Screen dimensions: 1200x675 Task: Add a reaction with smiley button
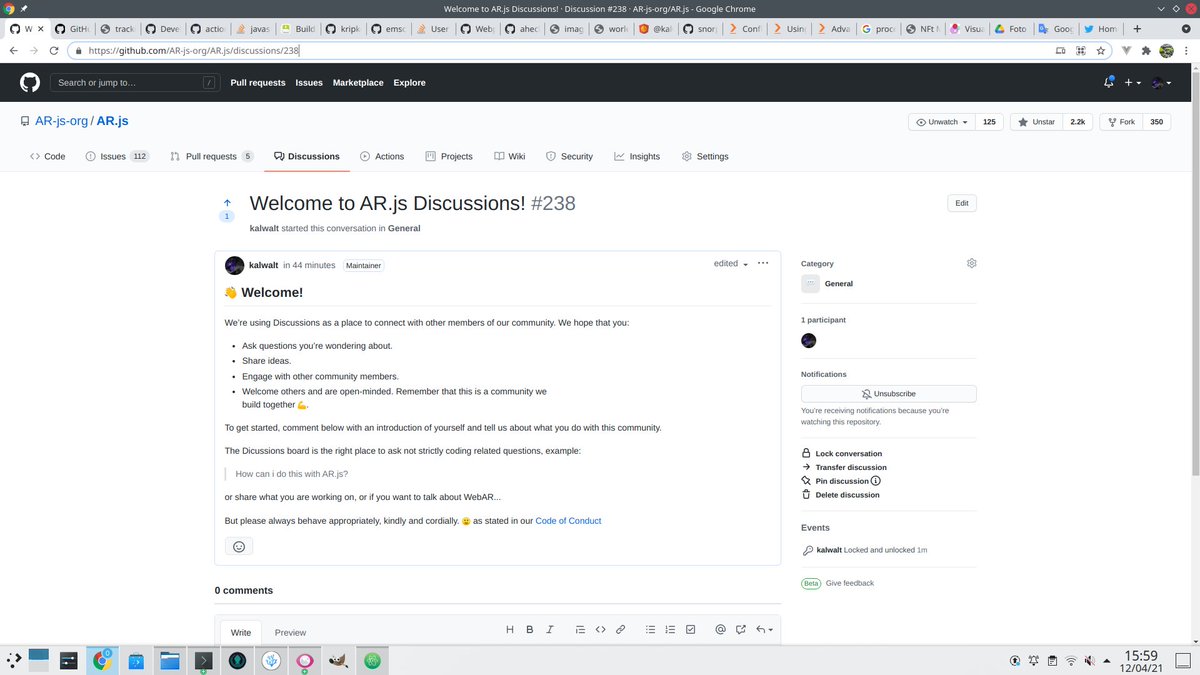239,546
